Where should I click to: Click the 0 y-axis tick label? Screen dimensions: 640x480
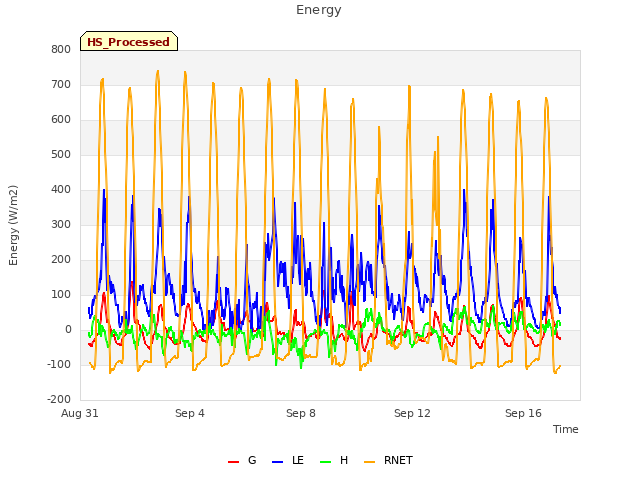(x=68, y=330)
